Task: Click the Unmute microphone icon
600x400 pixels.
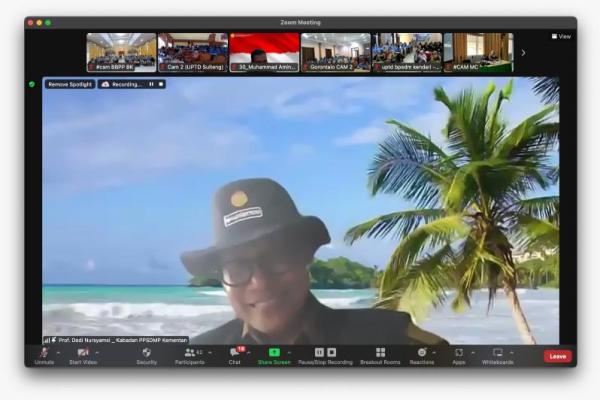Action: 44,353
